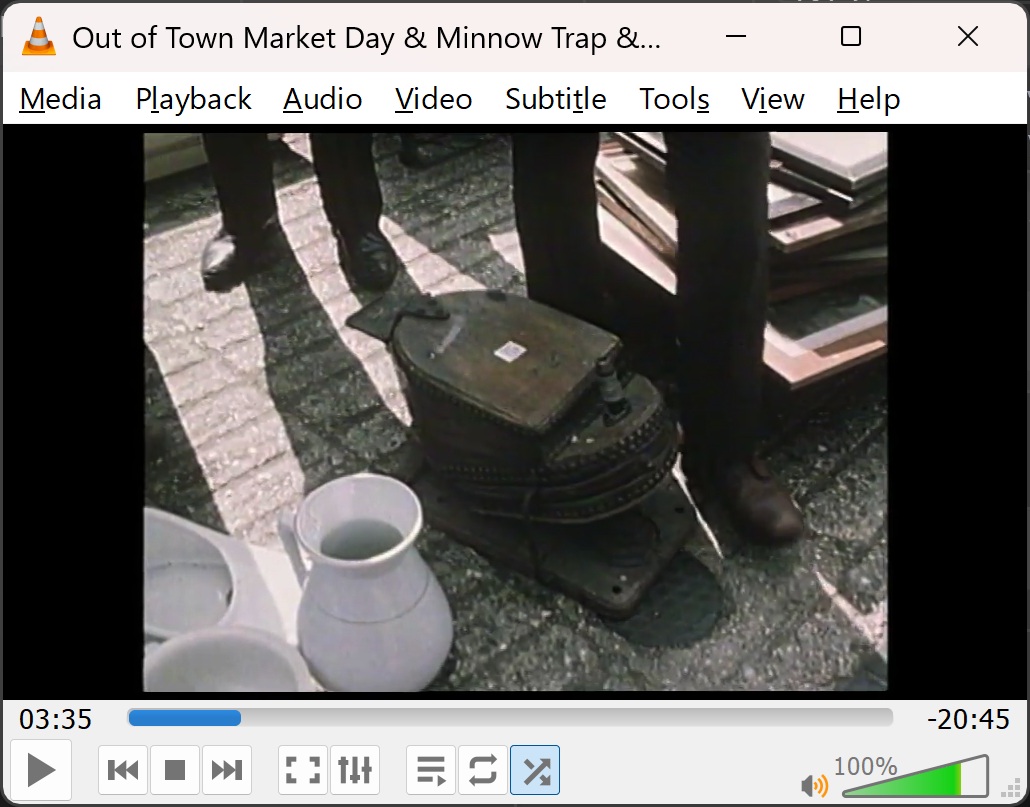The width and height of the screenshot is (1030, 807).
Task: Minimize the VLC window
Action: [x=736, y=36]
